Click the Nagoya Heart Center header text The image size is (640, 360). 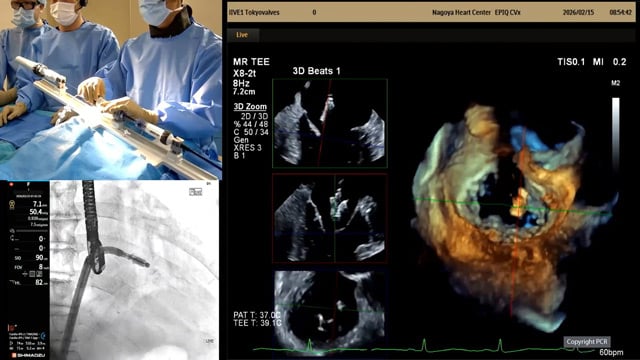coord(461,13)
